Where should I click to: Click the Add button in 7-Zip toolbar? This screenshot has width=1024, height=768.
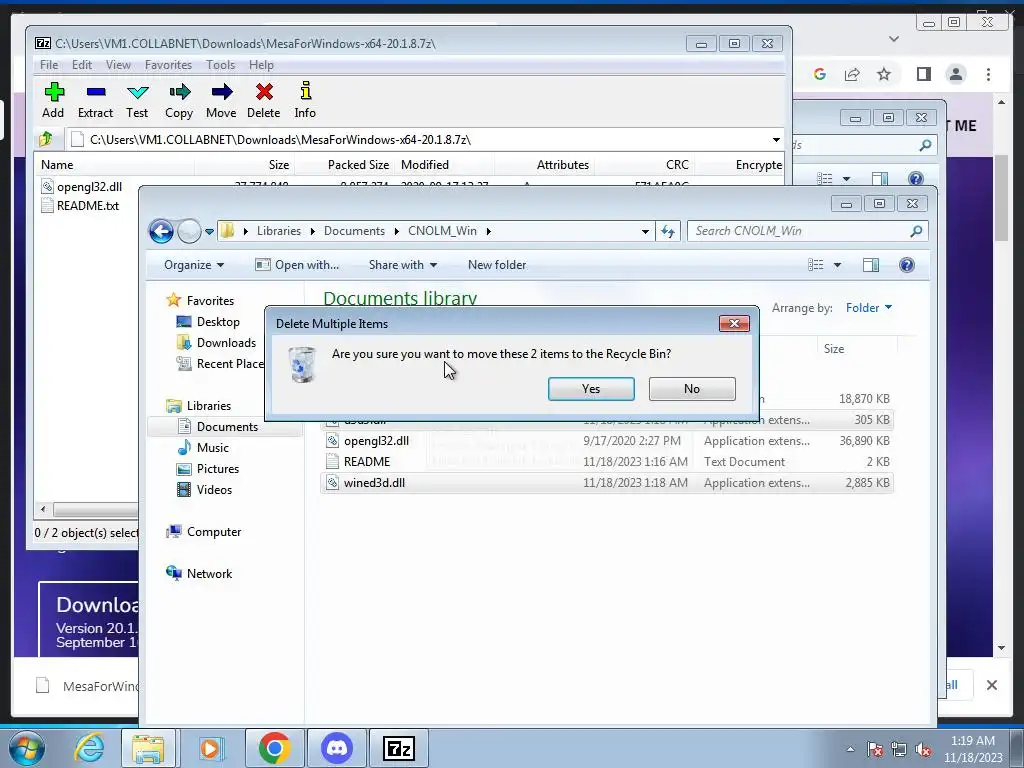tap(54, 100)
